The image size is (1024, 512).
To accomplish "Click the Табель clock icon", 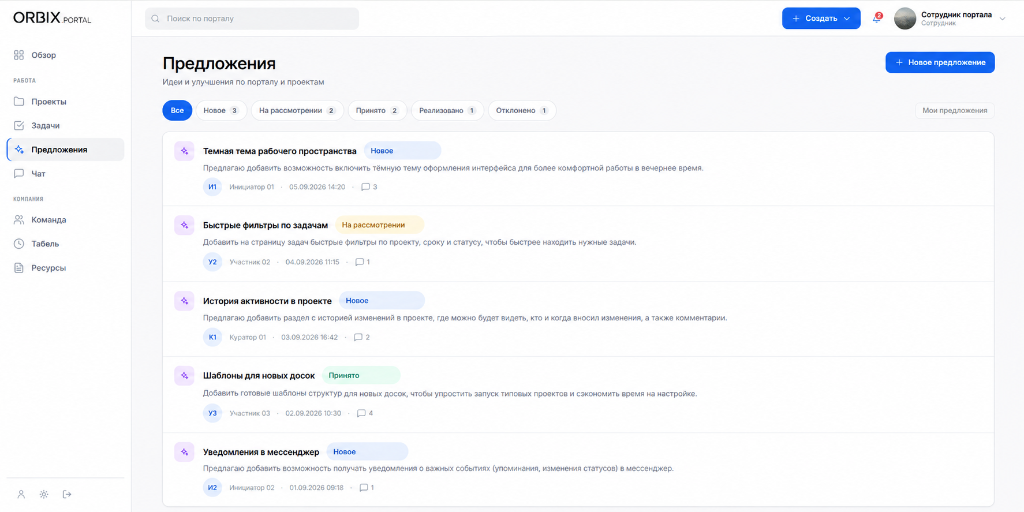I will (19, 244).
